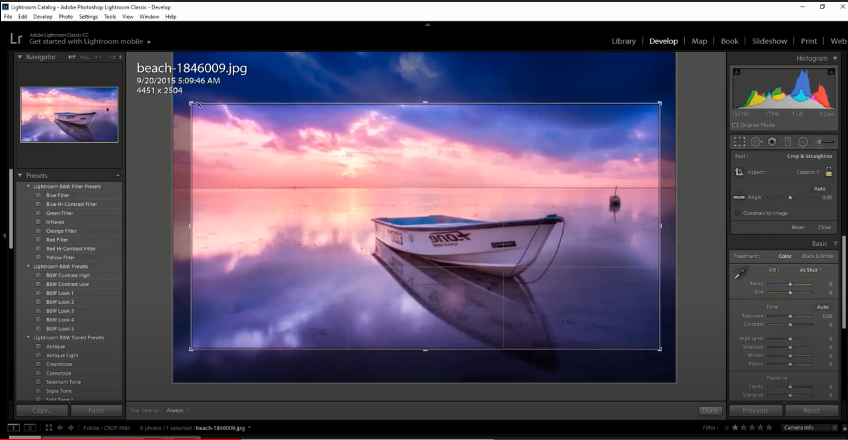Open the Aspect Custom dropdown

pyautogui.click(x=810, y=172)
